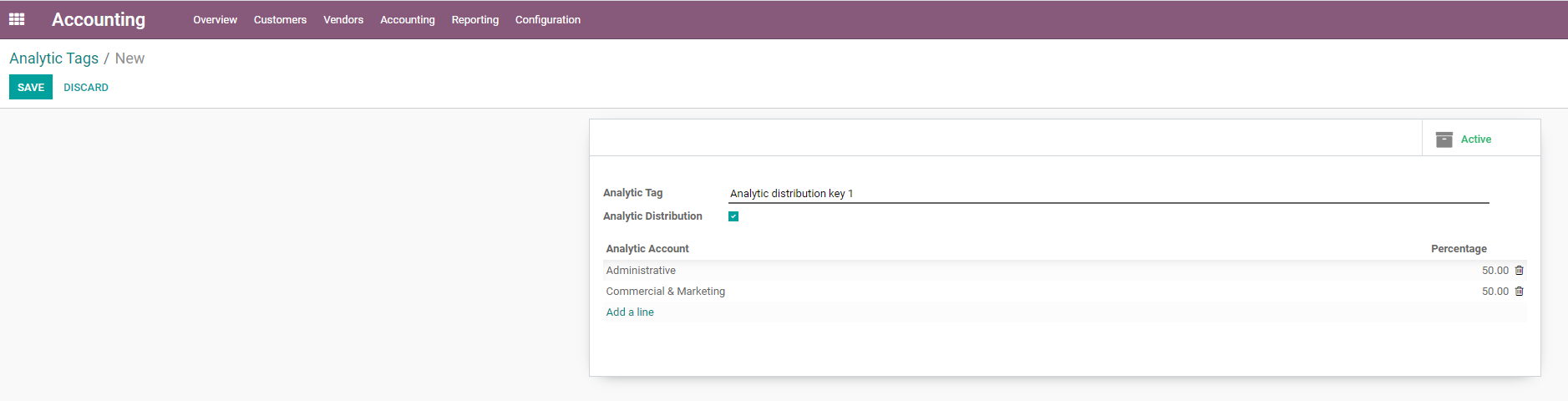Save the new analytic tag
1568x401 pixels.
coord(31,88)
